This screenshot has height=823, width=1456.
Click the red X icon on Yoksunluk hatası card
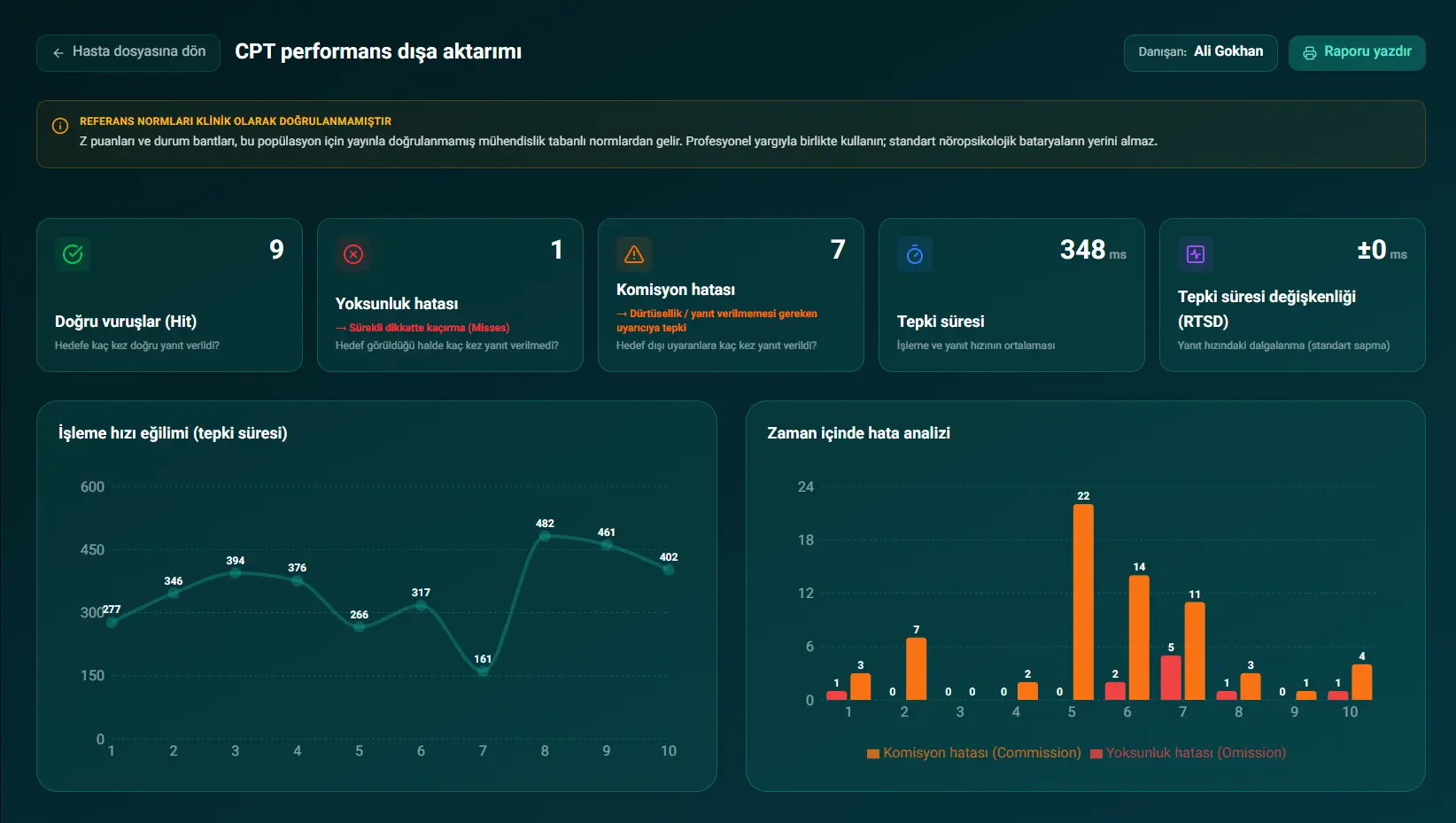coord(353,254)
